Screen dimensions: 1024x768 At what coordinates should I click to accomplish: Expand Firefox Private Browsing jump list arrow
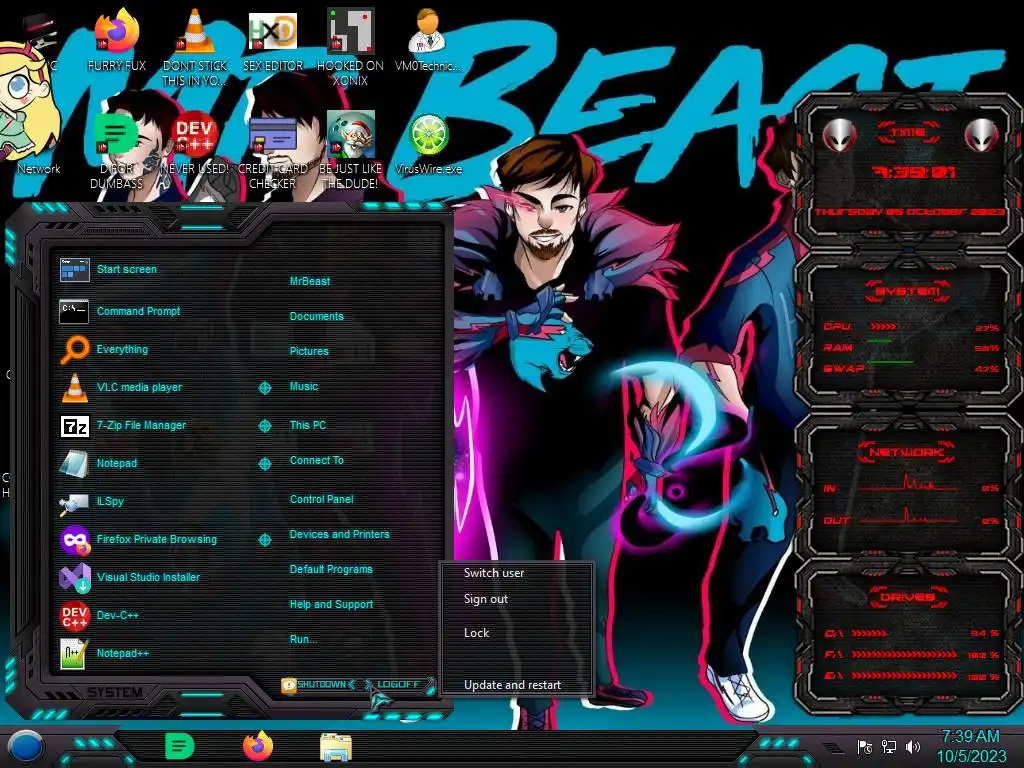click(x=264, y=540)
